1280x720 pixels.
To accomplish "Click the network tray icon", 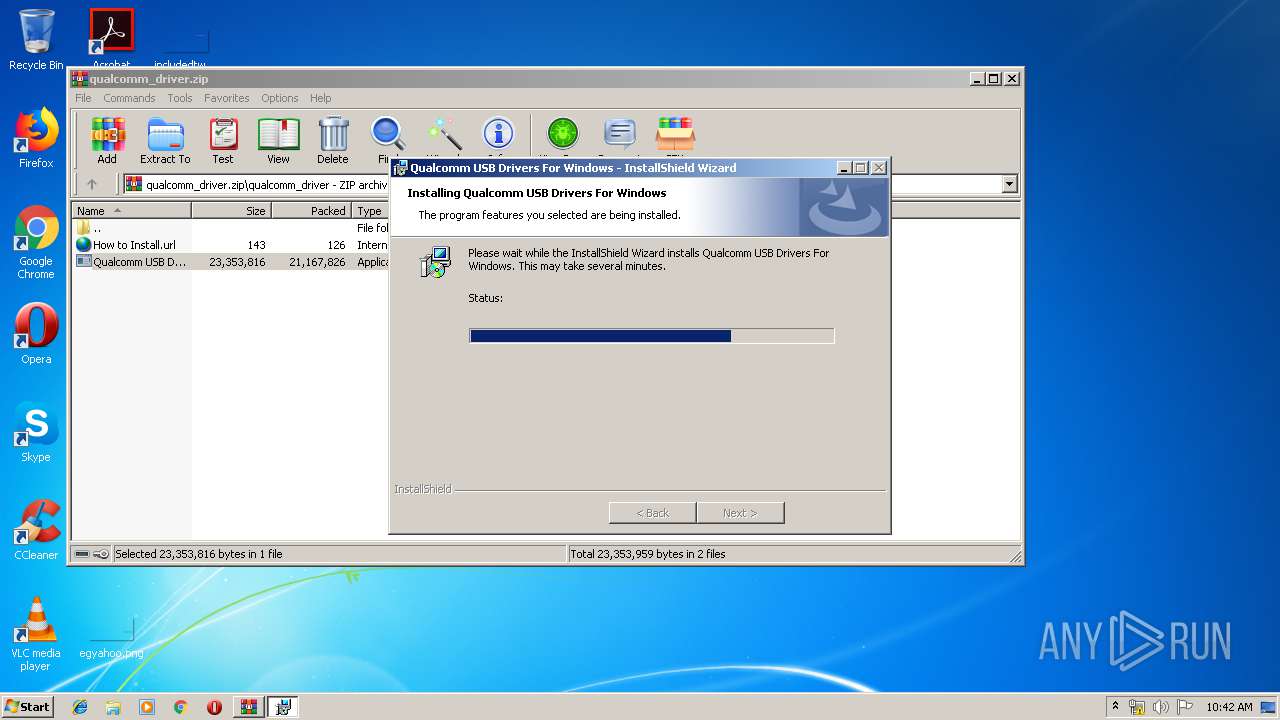I will click(x=1137, y=707).
